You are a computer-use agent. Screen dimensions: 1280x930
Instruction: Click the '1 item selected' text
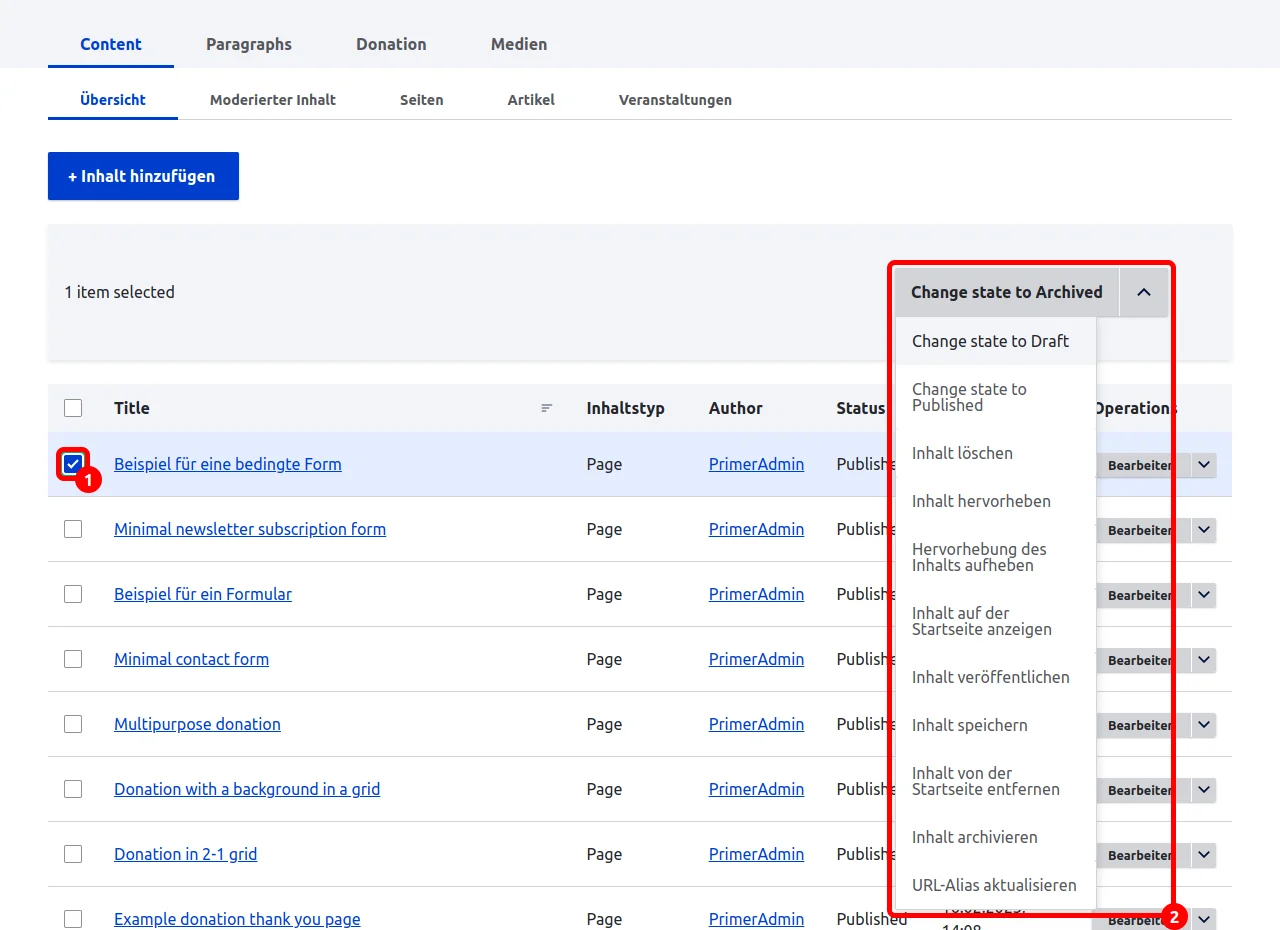pos(120,292)
